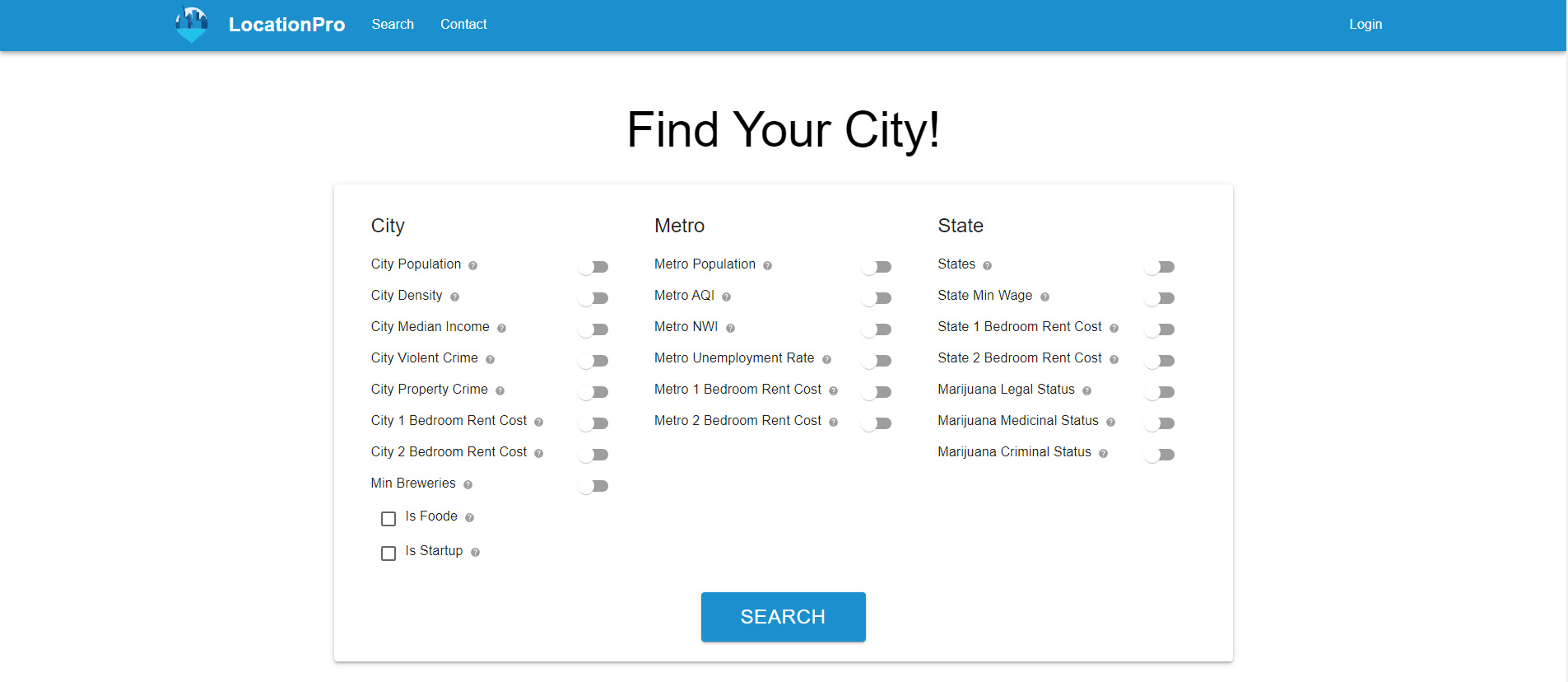1568x682 pixels.
Task: Toggle Metro 1 Bedroom Rent Cost filter
Action: 877,392
